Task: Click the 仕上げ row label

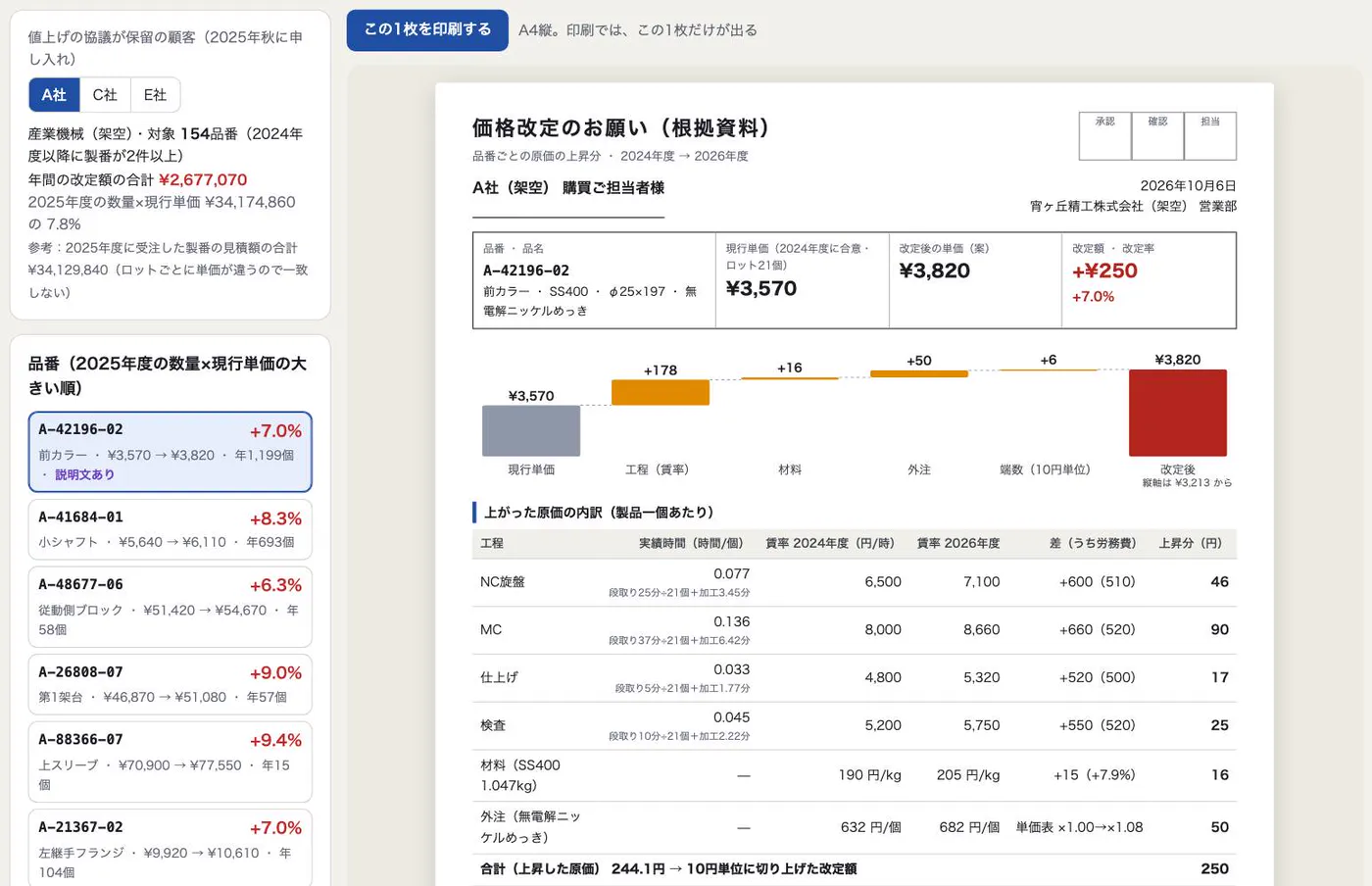Action: (x=499, y=678)
